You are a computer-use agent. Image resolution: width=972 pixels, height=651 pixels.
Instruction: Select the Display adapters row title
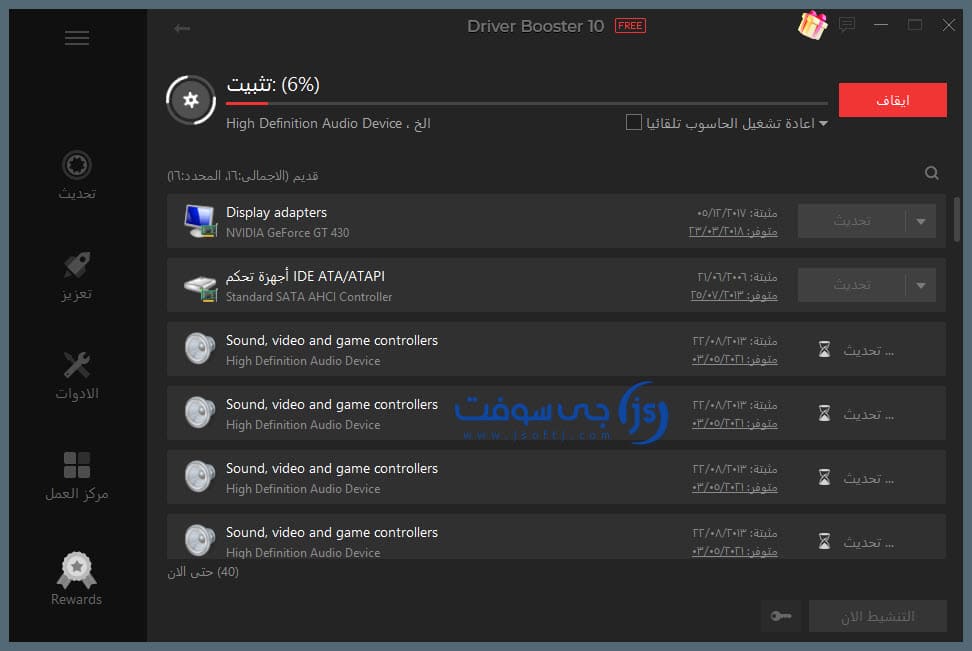pos(276,212)
